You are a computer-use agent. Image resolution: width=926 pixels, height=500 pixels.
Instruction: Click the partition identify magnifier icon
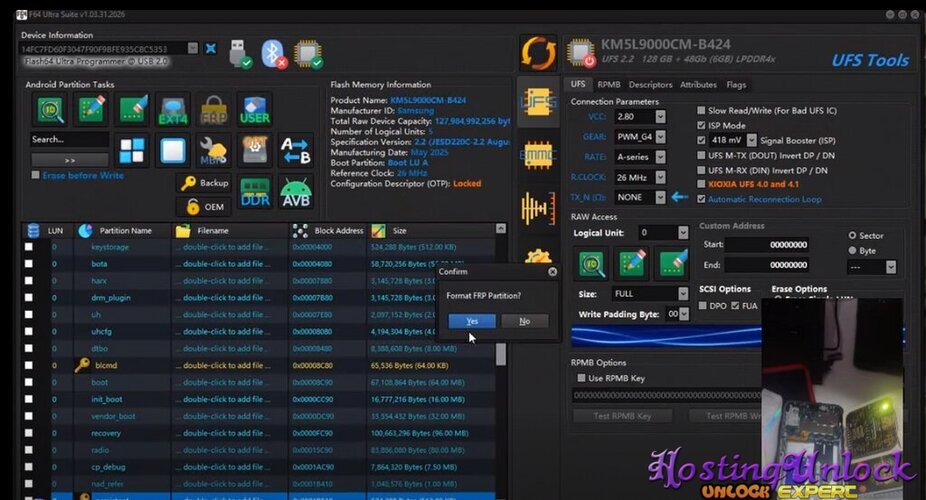pyautogui.click(x=50, y=110)
